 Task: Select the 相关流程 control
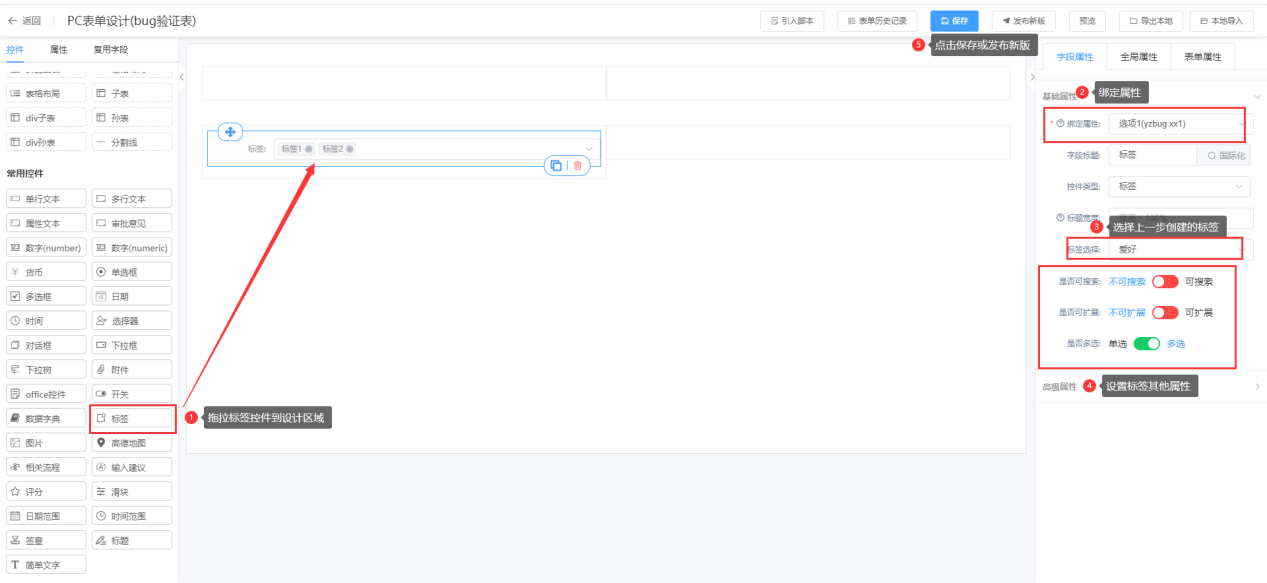click(46, 467)
